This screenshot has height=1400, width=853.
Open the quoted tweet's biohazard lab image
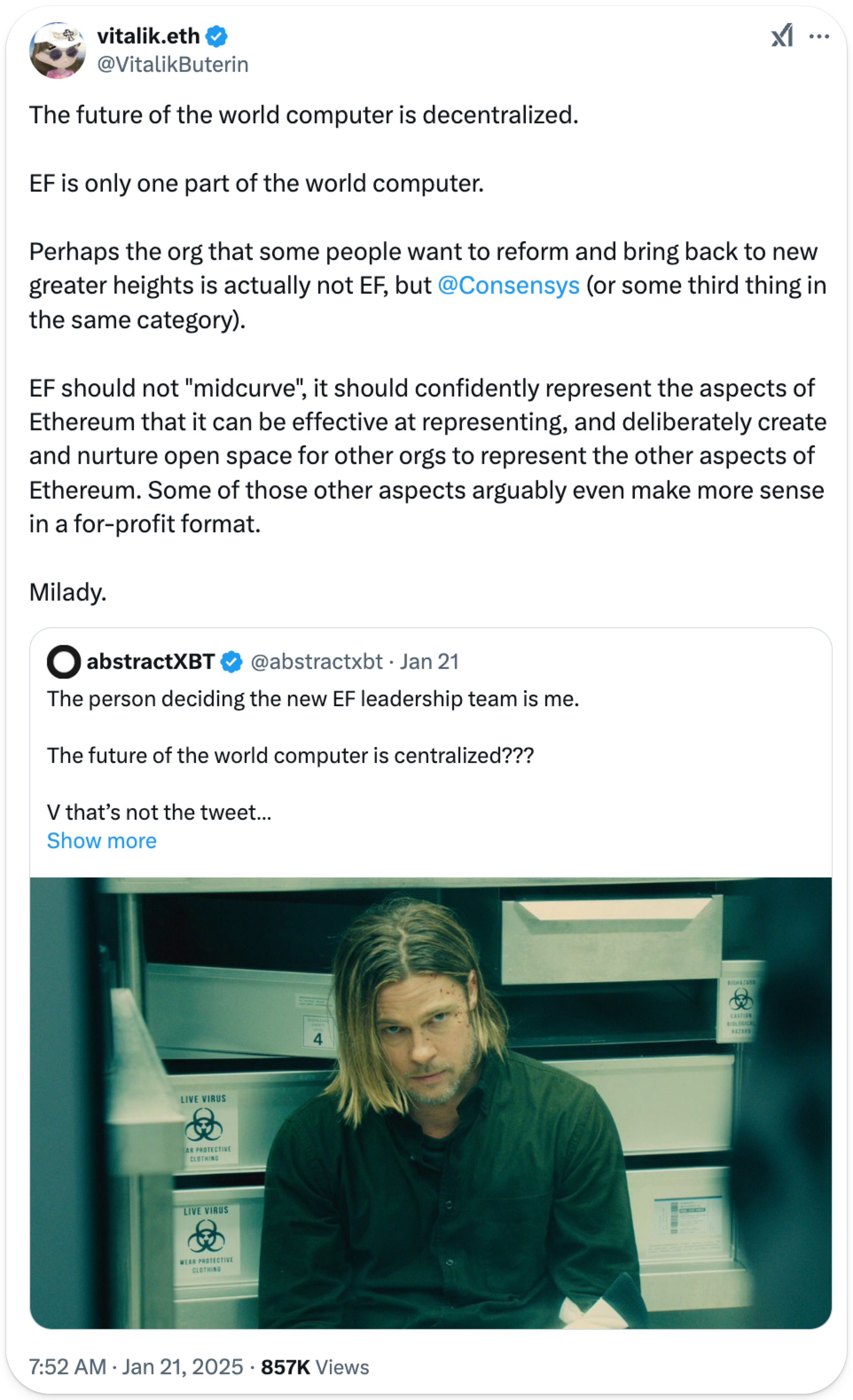coord(430,1102)
